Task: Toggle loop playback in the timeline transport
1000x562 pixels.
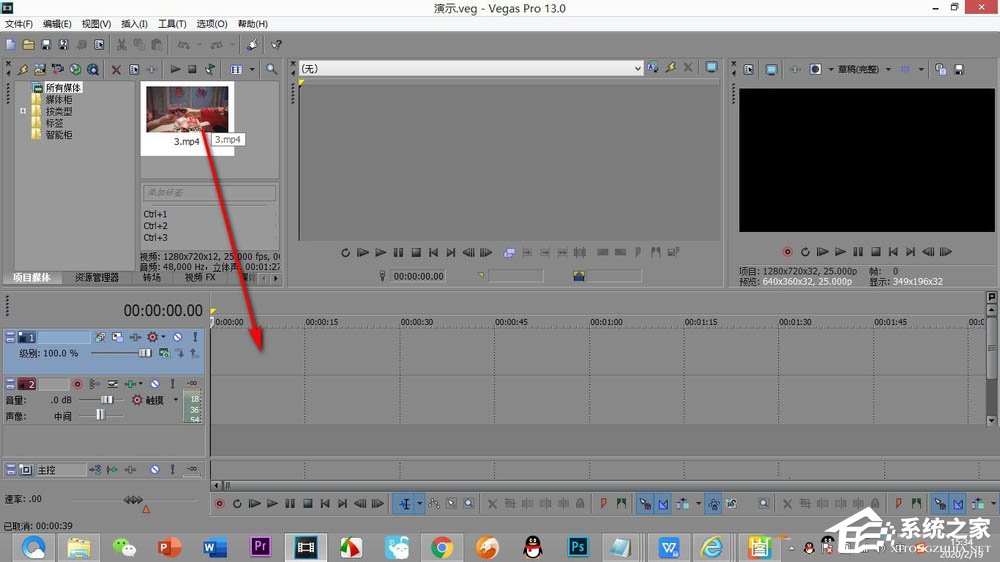Action: [237, 504]
